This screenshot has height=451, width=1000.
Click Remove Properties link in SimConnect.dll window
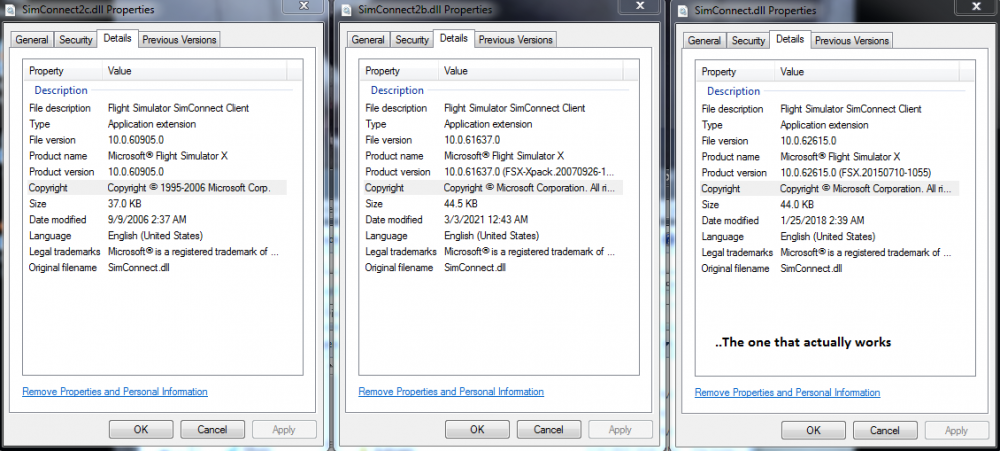point(788,393)
